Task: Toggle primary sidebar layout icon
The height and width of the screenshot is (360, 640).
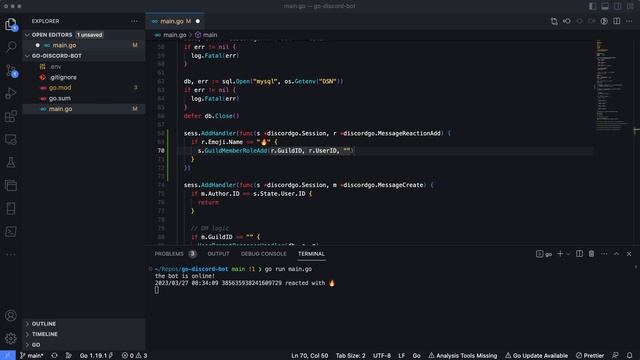Action: tap(592, 6)
